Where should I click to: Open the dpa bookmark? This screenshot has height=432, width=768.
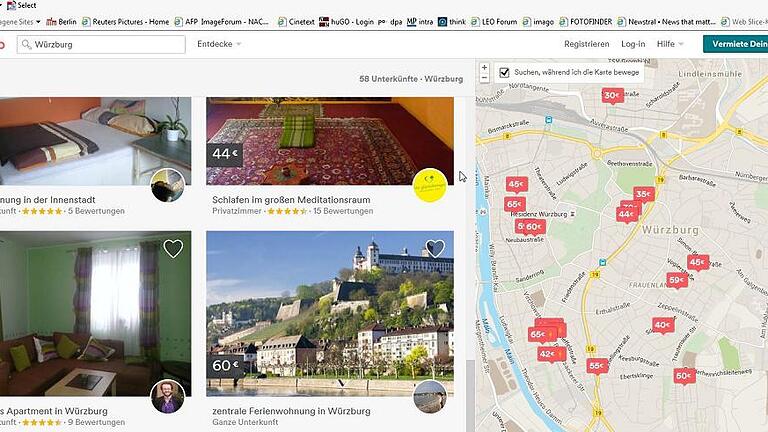pos(390,22)
